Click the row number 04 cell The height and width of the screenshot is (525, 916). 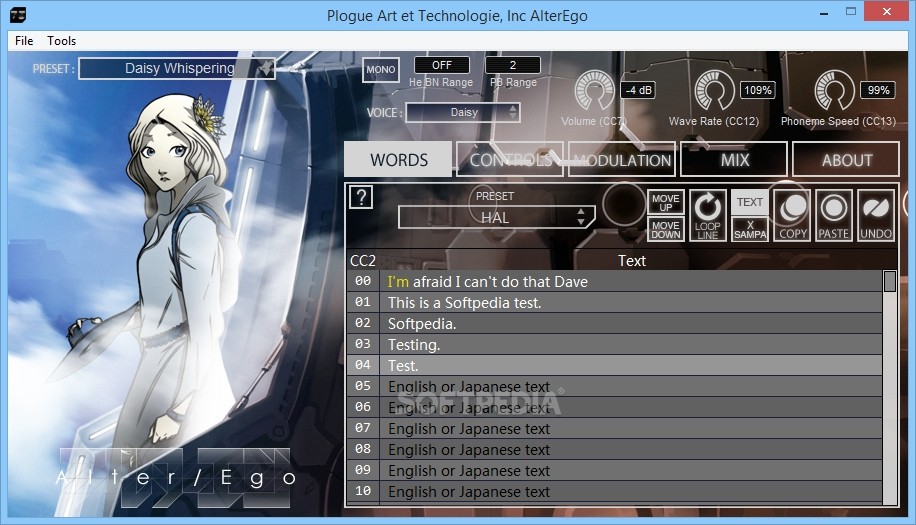tap(363, 366)
